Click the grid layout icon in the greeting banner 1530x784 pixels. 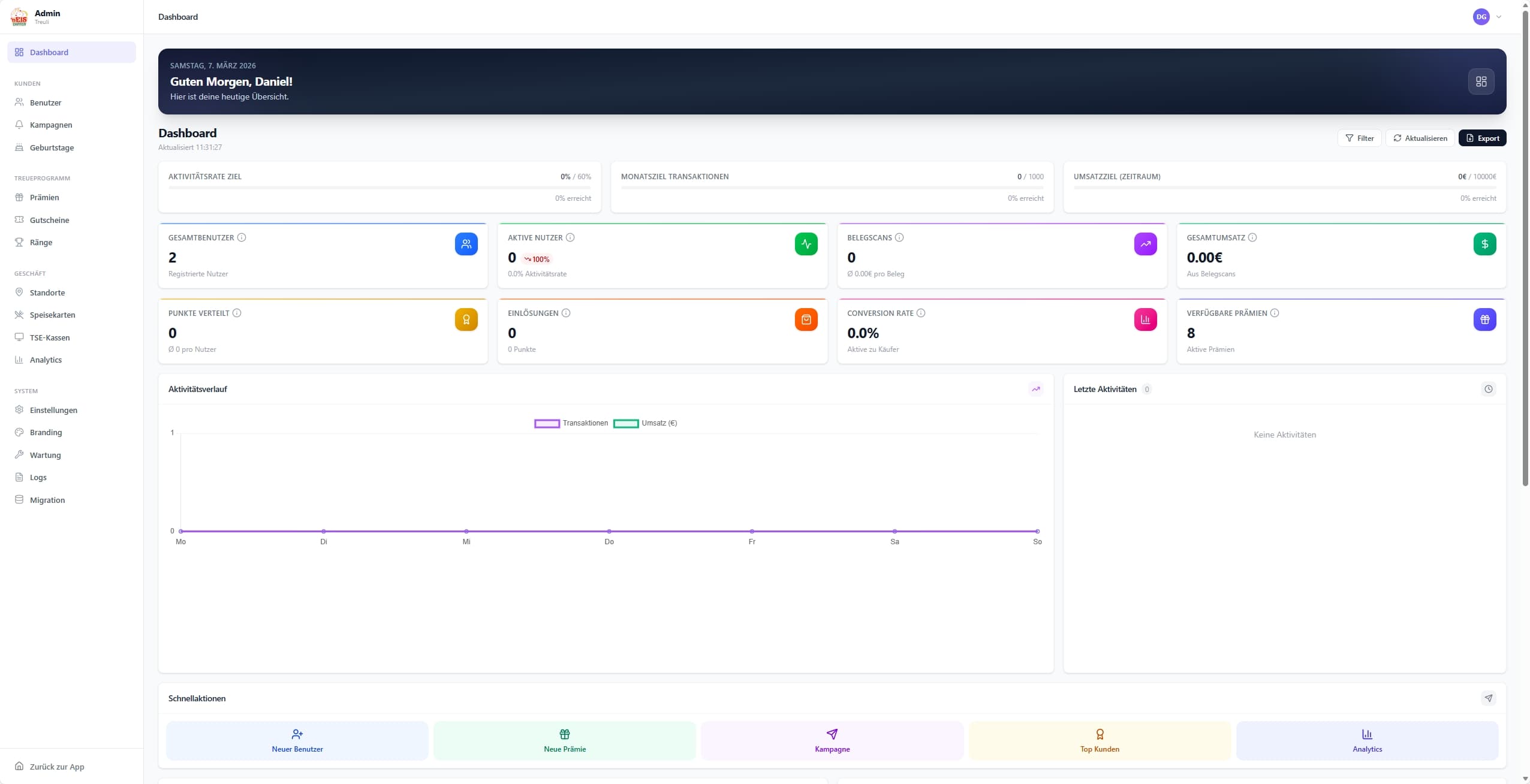[x=1481, y=82]
